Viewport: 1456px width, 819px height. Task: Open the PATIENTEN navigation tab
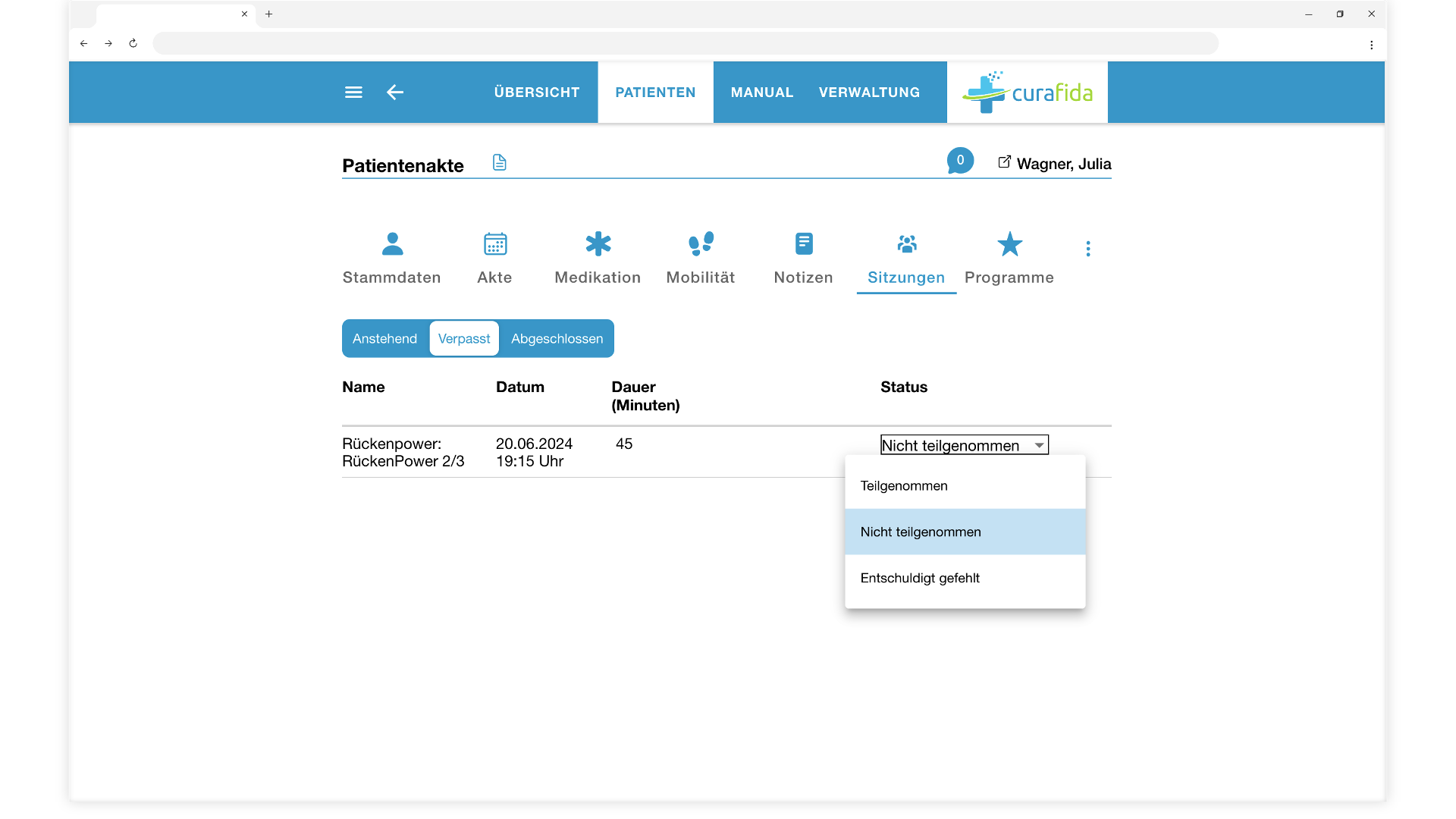coord(655,93)
